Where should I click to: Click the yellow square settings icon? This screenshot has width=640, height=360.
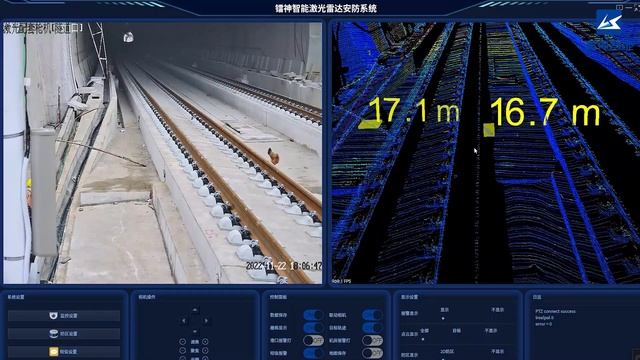(x=53, y=351)
